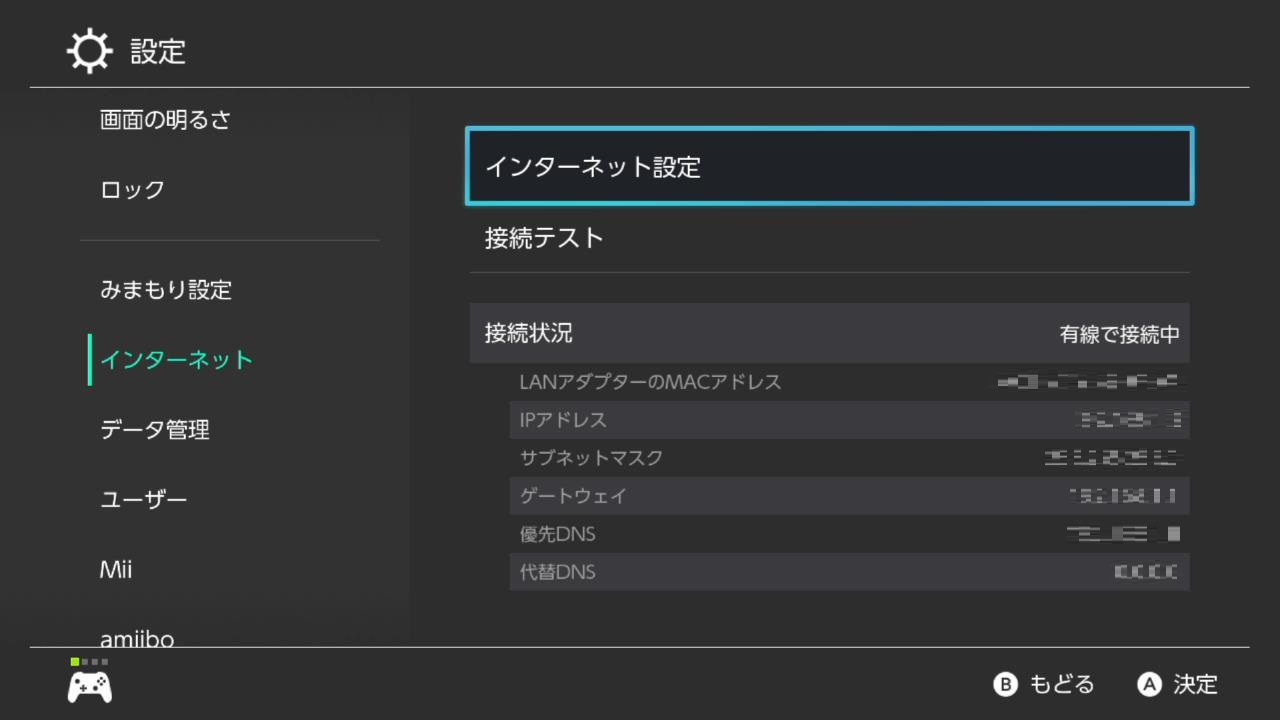Open インターネット設定 option

point(829,167)
